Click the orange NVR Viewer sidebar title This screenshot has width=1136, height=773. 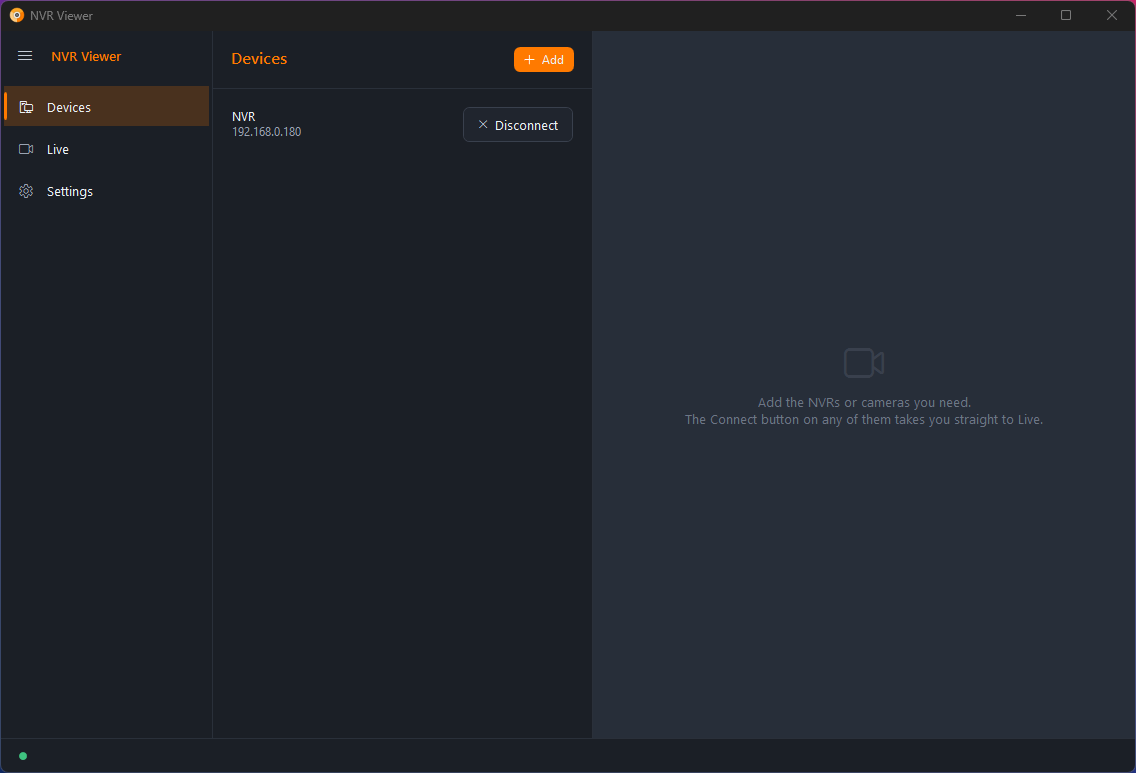coord(86,57)
